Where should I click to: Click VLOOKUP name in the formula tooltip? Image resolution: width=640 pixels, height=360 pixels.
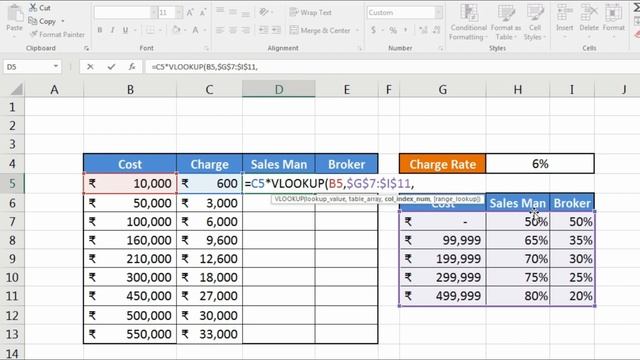click(x=289, y=199)
